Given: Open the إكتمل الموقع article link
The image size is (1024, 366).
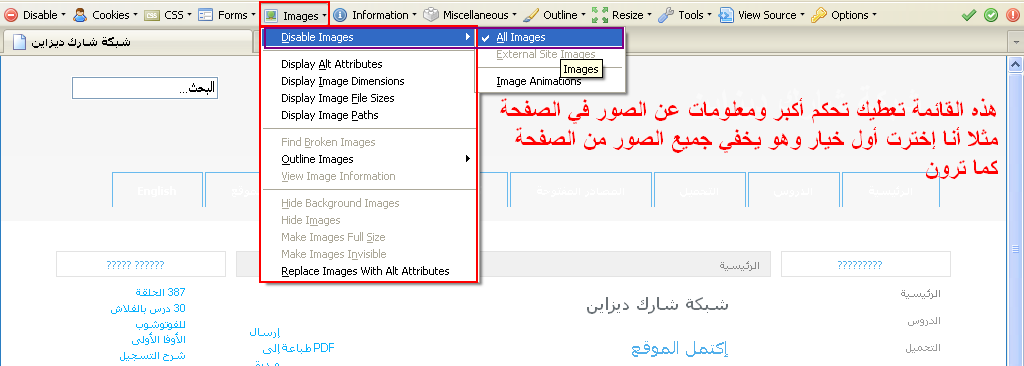Looking at the screenshot, I should point(680,348).
